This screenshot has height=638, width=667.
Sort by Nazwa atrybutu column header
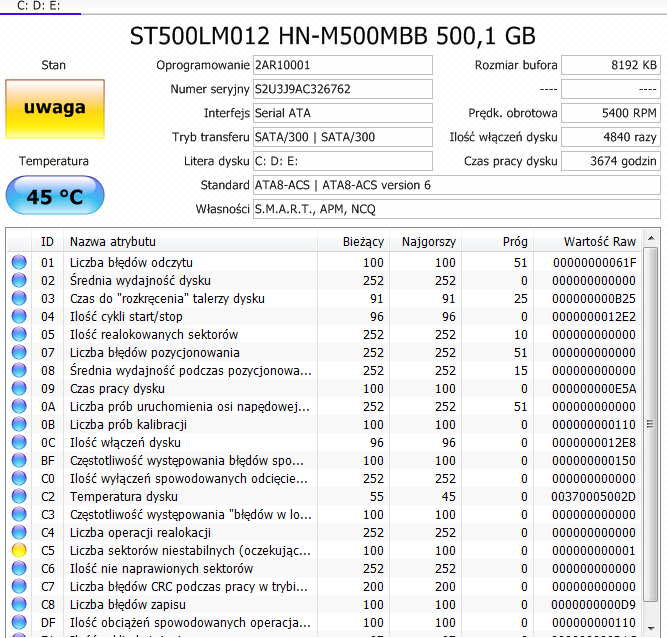pyautogui.click(x=190, y=242)
